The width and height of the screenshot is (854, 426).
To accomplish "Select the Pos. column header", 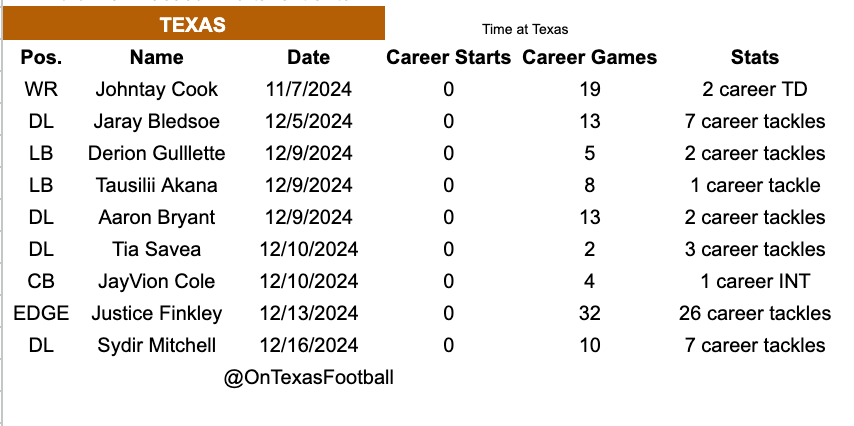I will point(41,57).
